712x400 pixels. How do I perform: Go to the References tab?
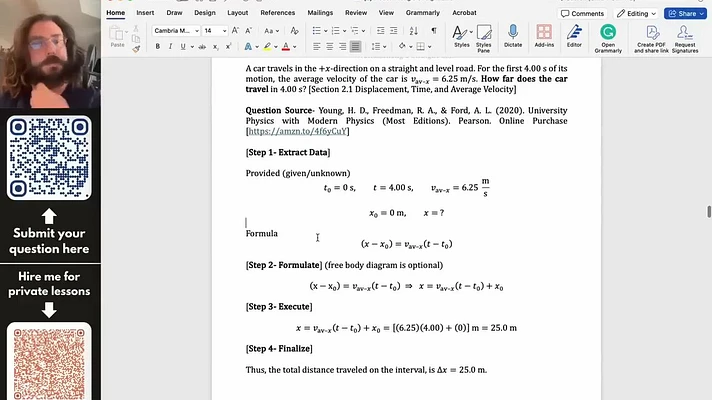click(277, 13)
